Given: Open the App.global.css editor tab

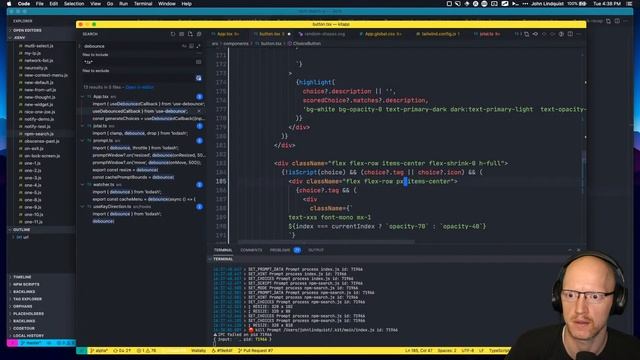Looking at the screenshot, I should (382, 34).
